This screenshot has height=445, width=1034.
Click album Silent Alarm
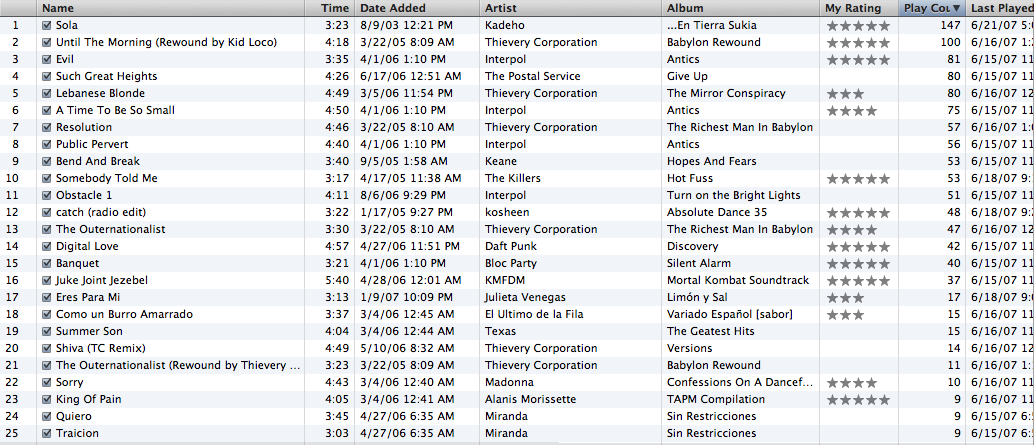coord(699,264)
